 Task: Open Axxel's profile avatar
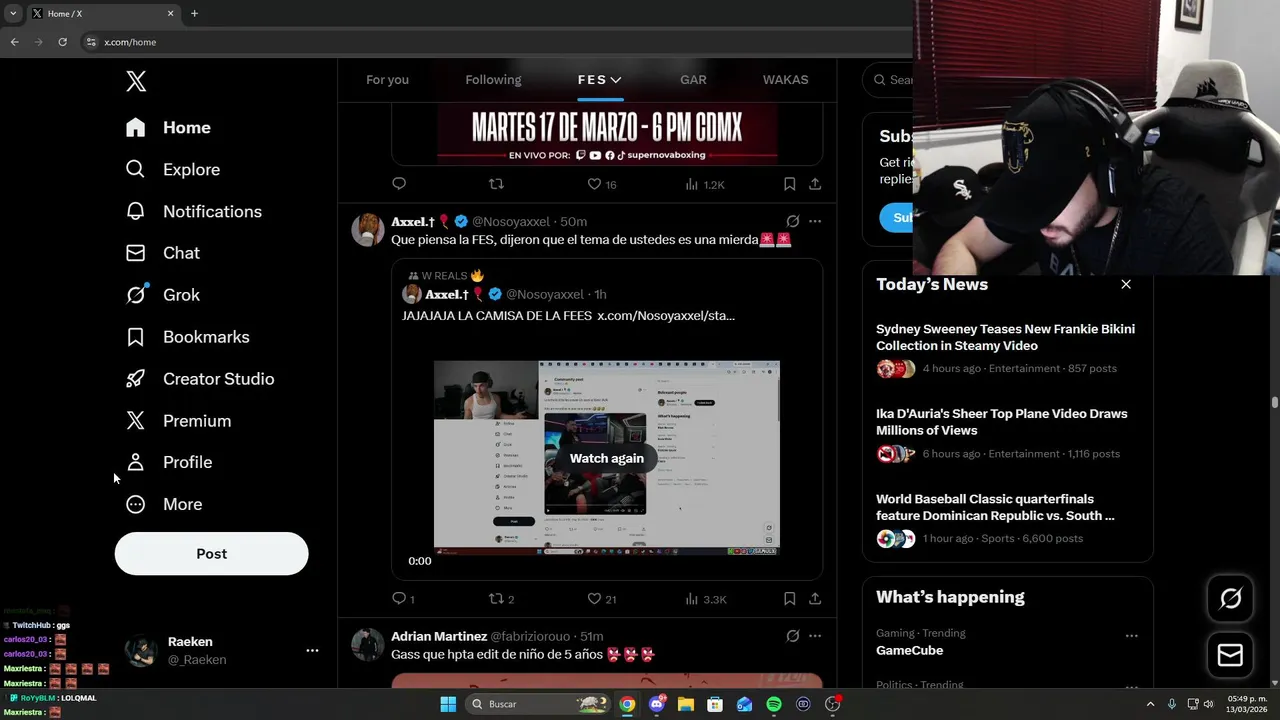coord(368,230)
